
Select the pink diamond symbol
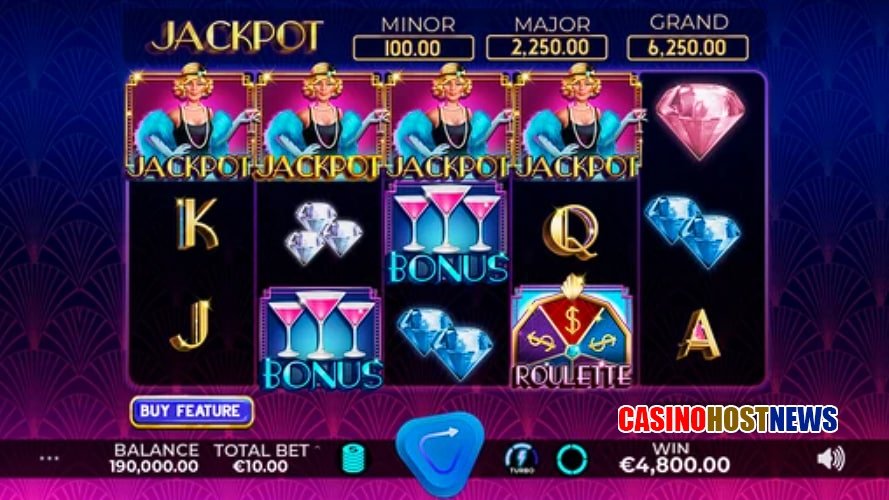[700, 121]
